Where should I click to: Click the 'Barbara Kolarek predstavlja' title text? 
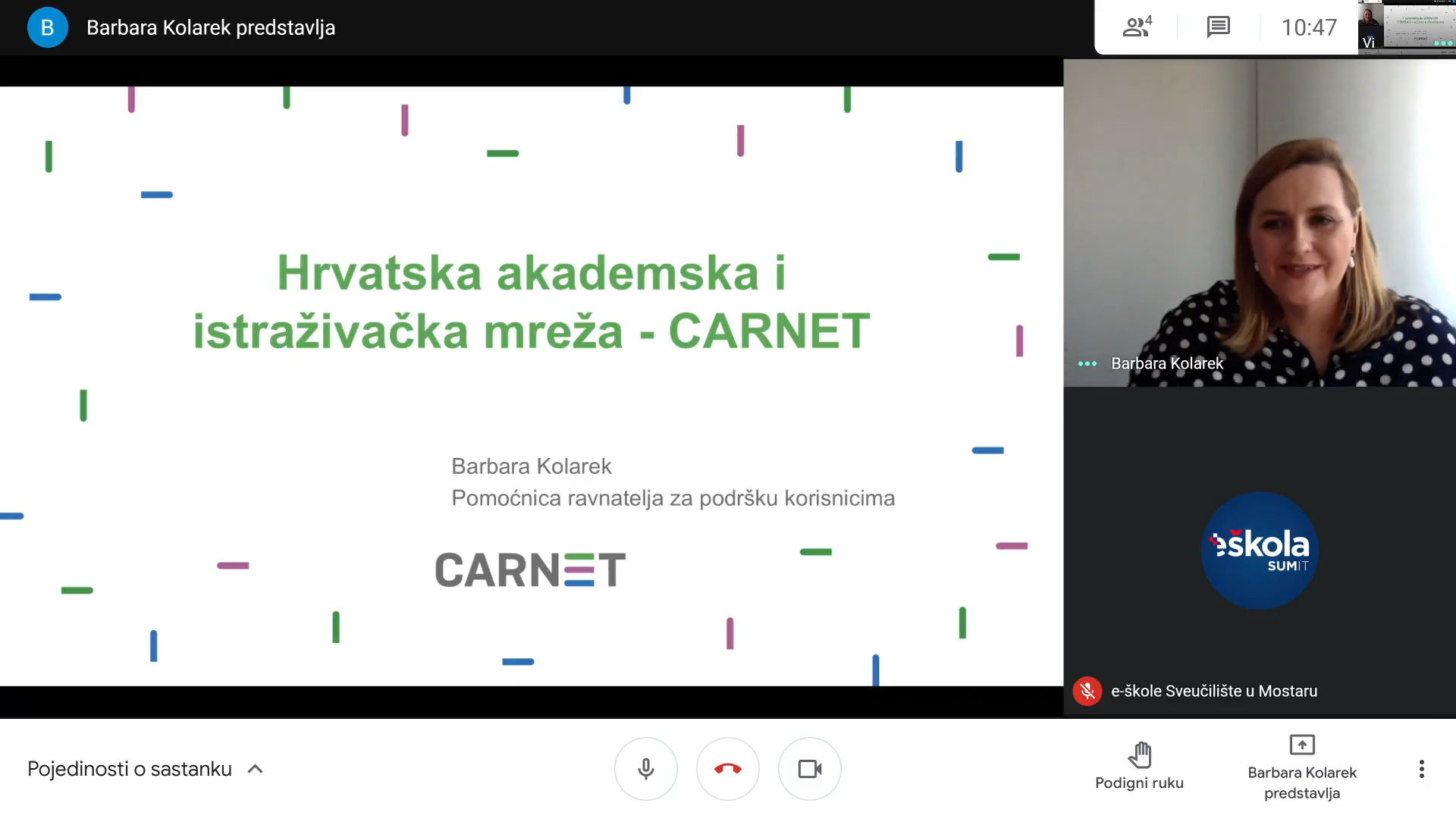point(211,27)
